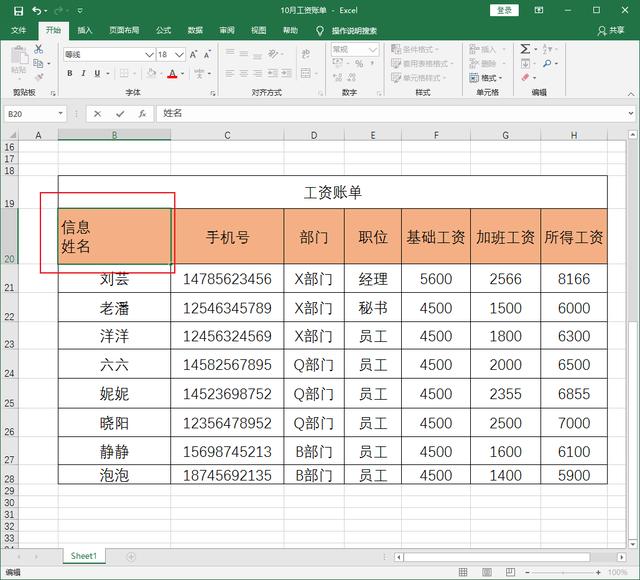Switch to the View ribbon tab

pyautogui.click(x=258, y=30)
